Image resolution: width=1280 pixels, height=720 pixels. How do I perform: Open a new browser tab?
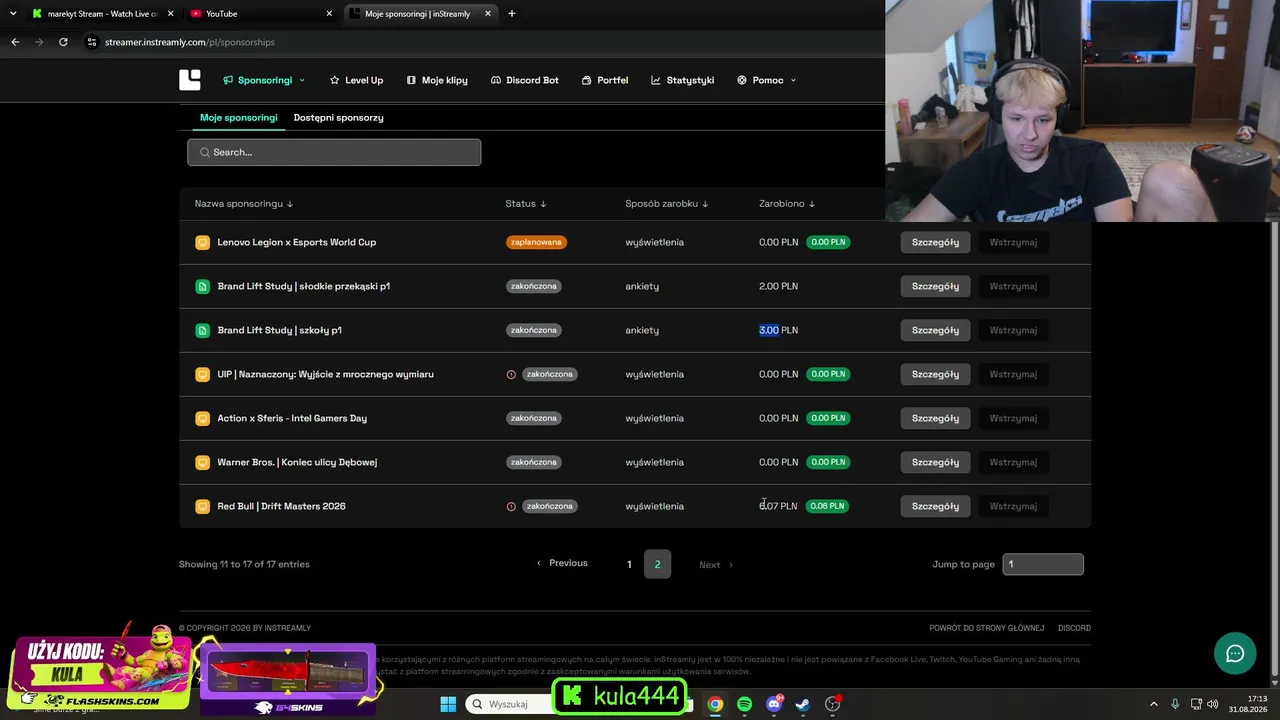pyautogui.click(x=512, y=14)
